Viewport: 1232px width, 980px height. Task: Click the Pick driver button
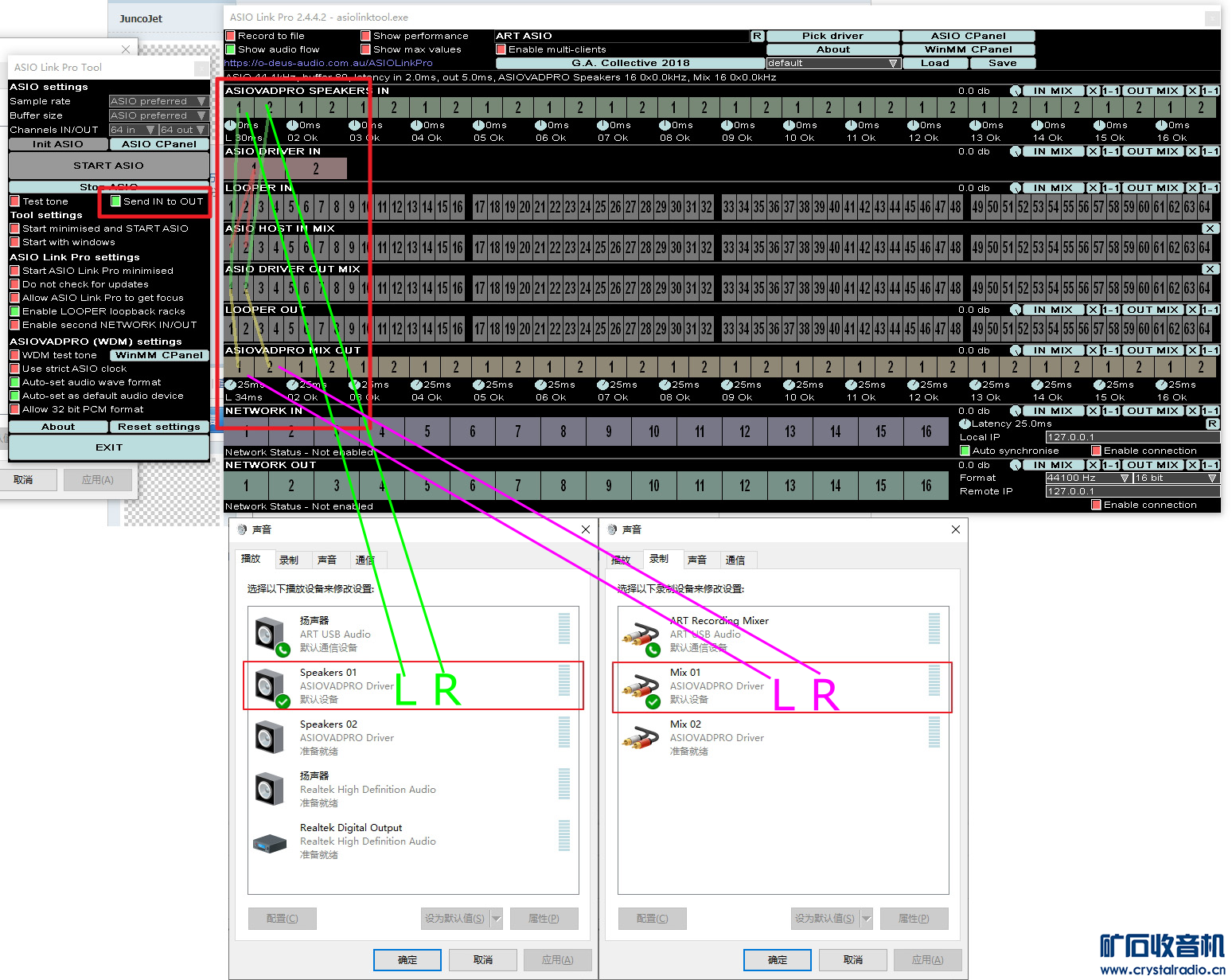click(x=833, y=36)
